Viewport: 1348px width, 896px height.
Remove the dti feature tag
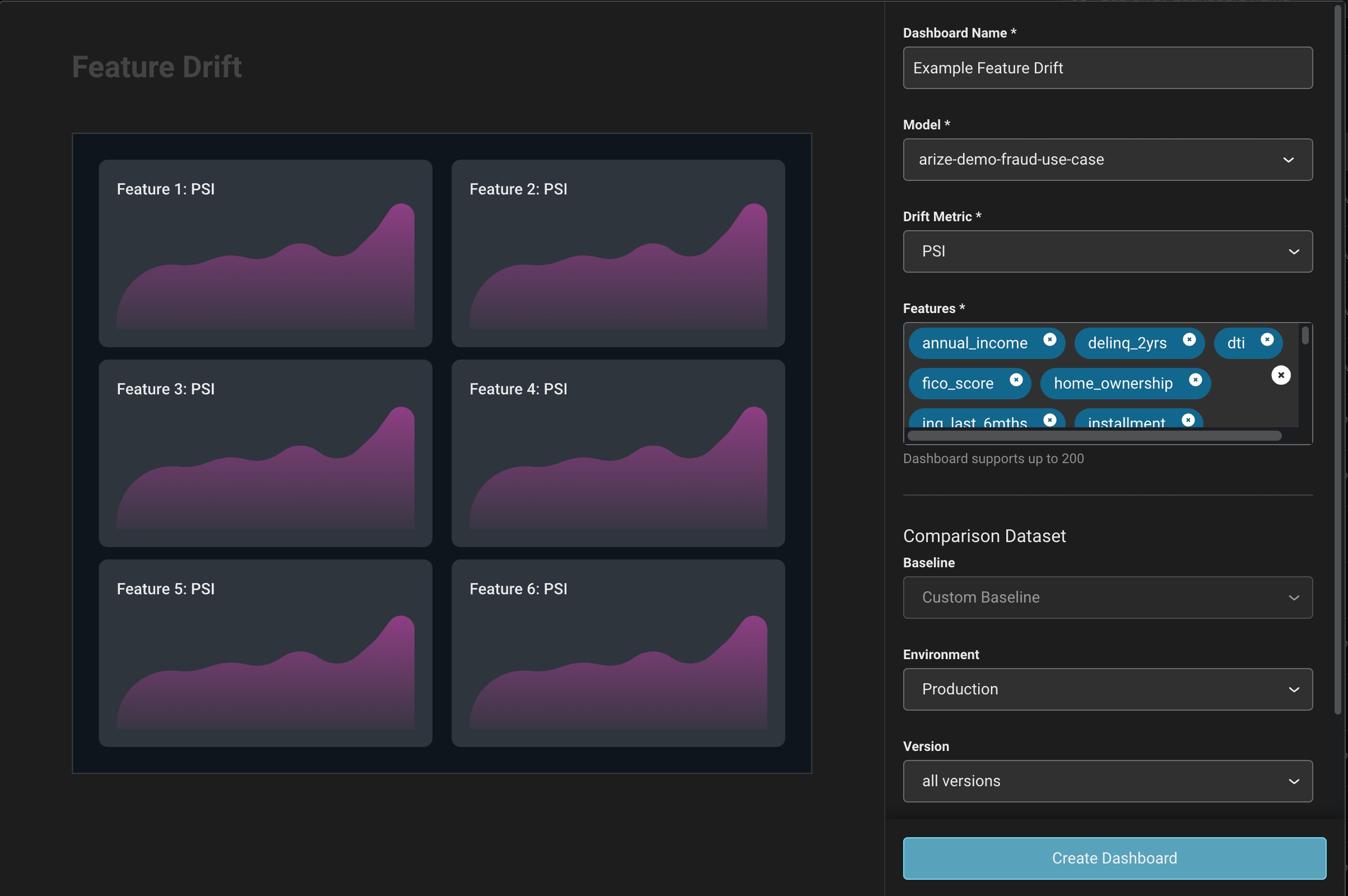tap(1267, 340)
